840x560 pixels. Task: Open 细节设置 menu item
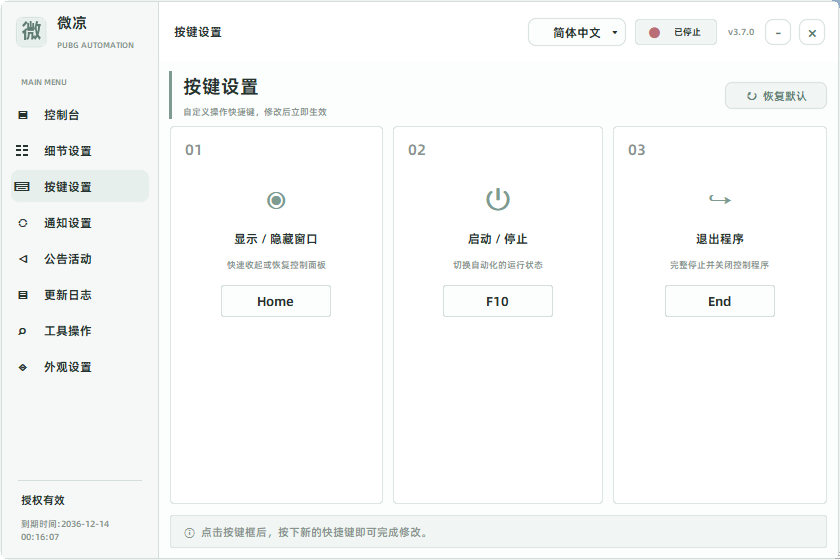point(80,151)
